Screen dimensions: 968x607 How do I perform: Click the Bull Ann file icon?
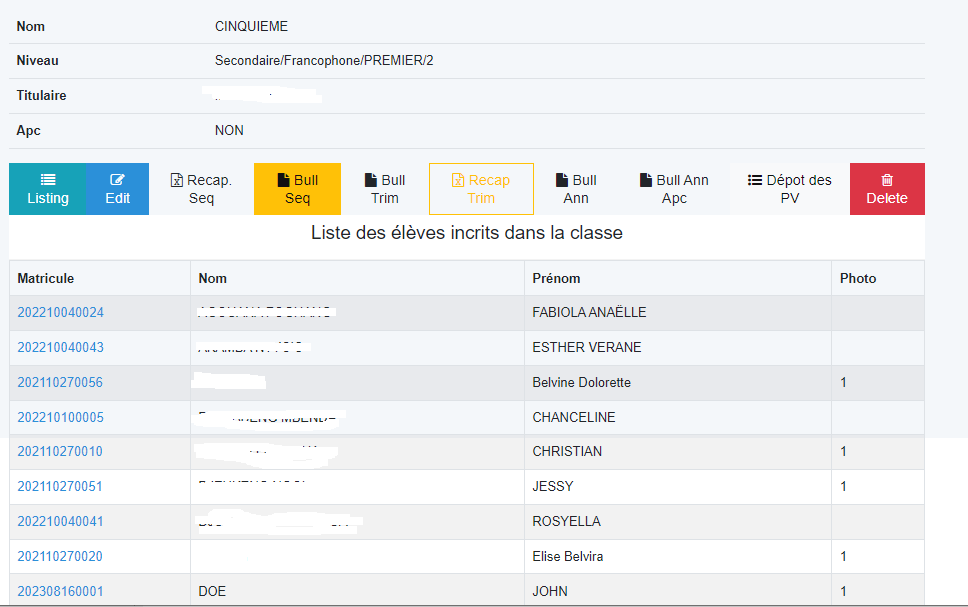tap(562, 180)
